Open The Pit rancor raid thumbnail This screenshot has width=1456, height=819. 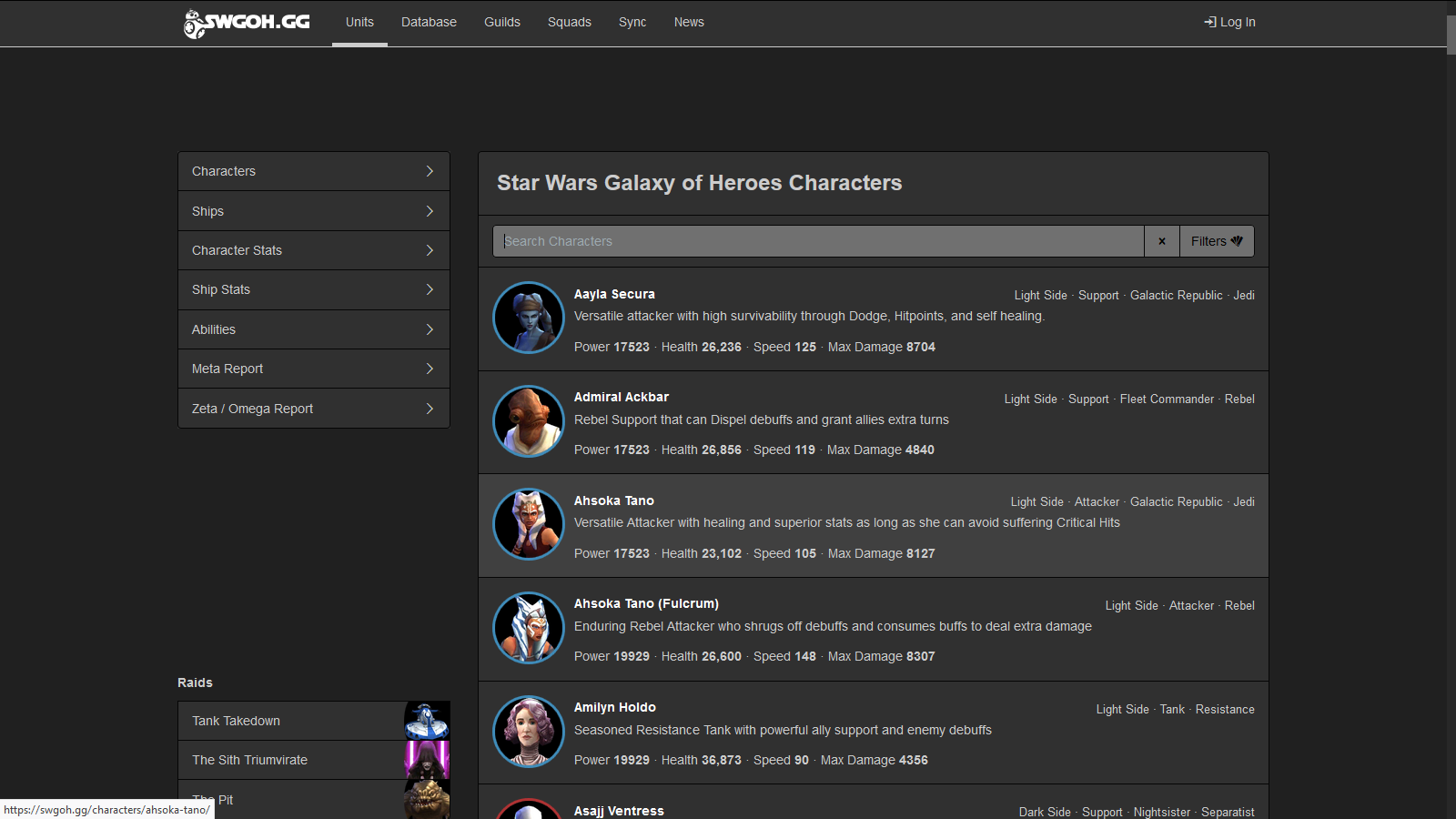click(x=427, y=799)
